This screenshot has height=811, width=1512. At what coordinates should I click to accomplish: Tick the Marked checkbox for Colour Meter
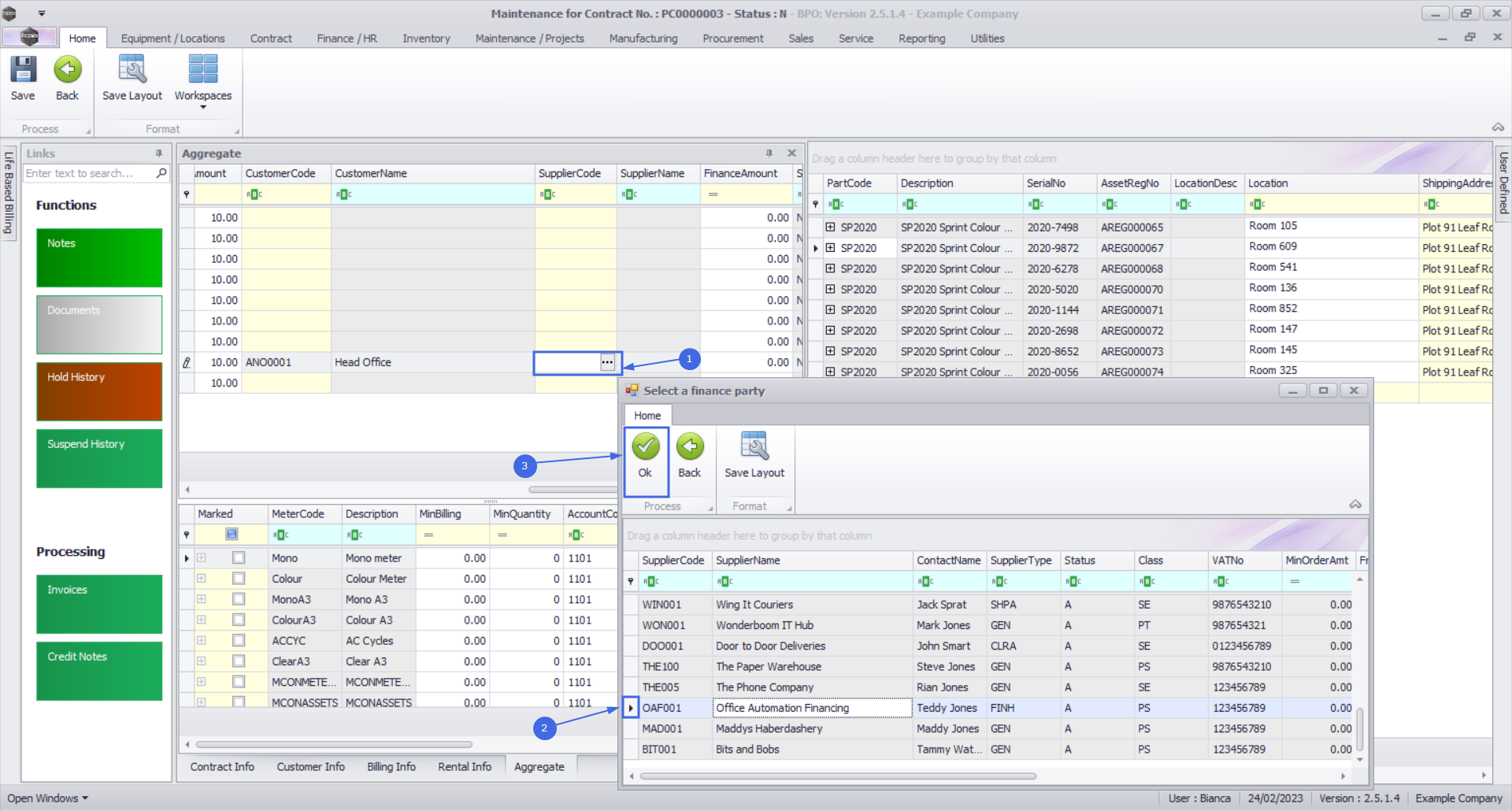point(239,579)
